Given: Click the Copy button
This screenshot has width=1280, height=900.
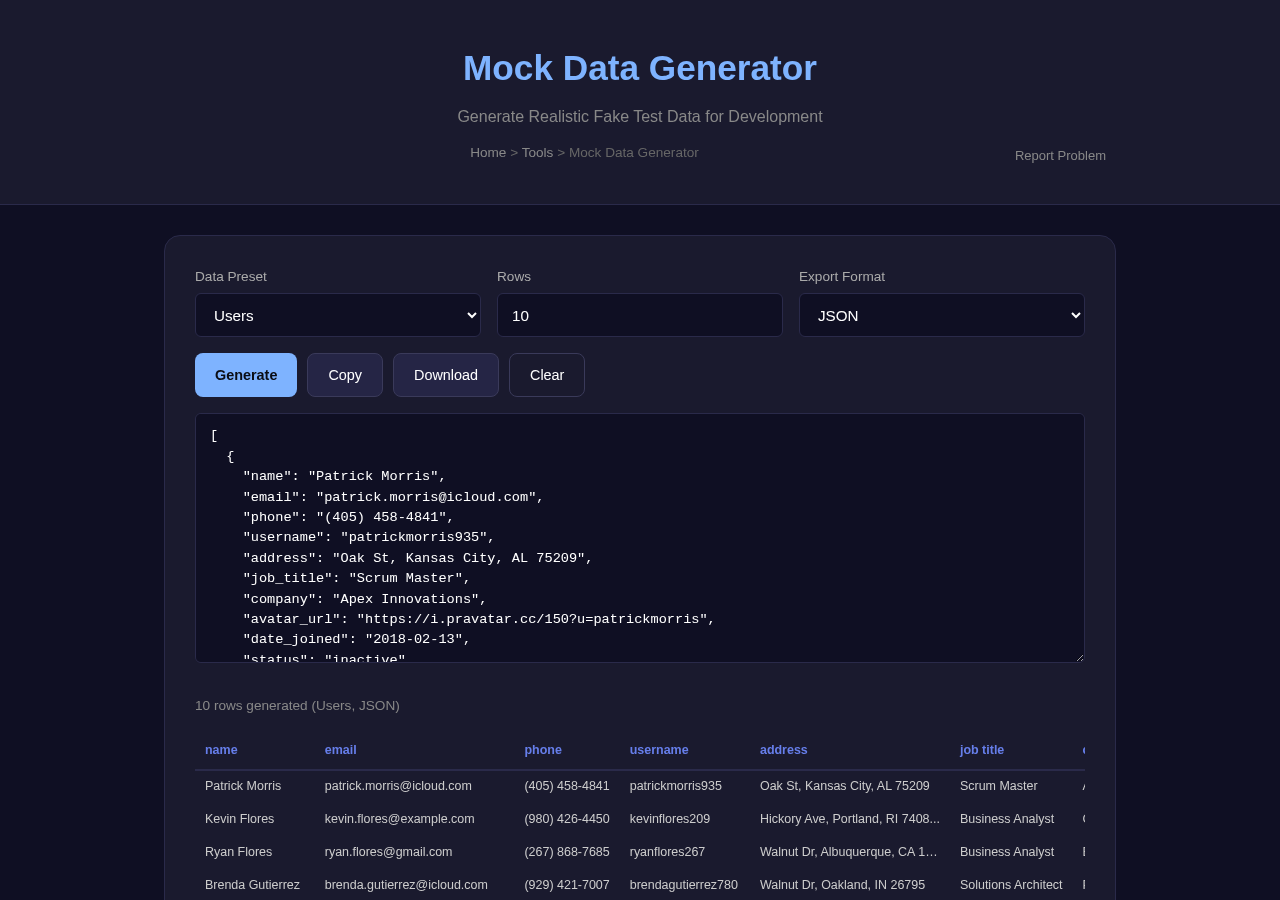Looking at the screenshot, I should (x=345, y=375).
